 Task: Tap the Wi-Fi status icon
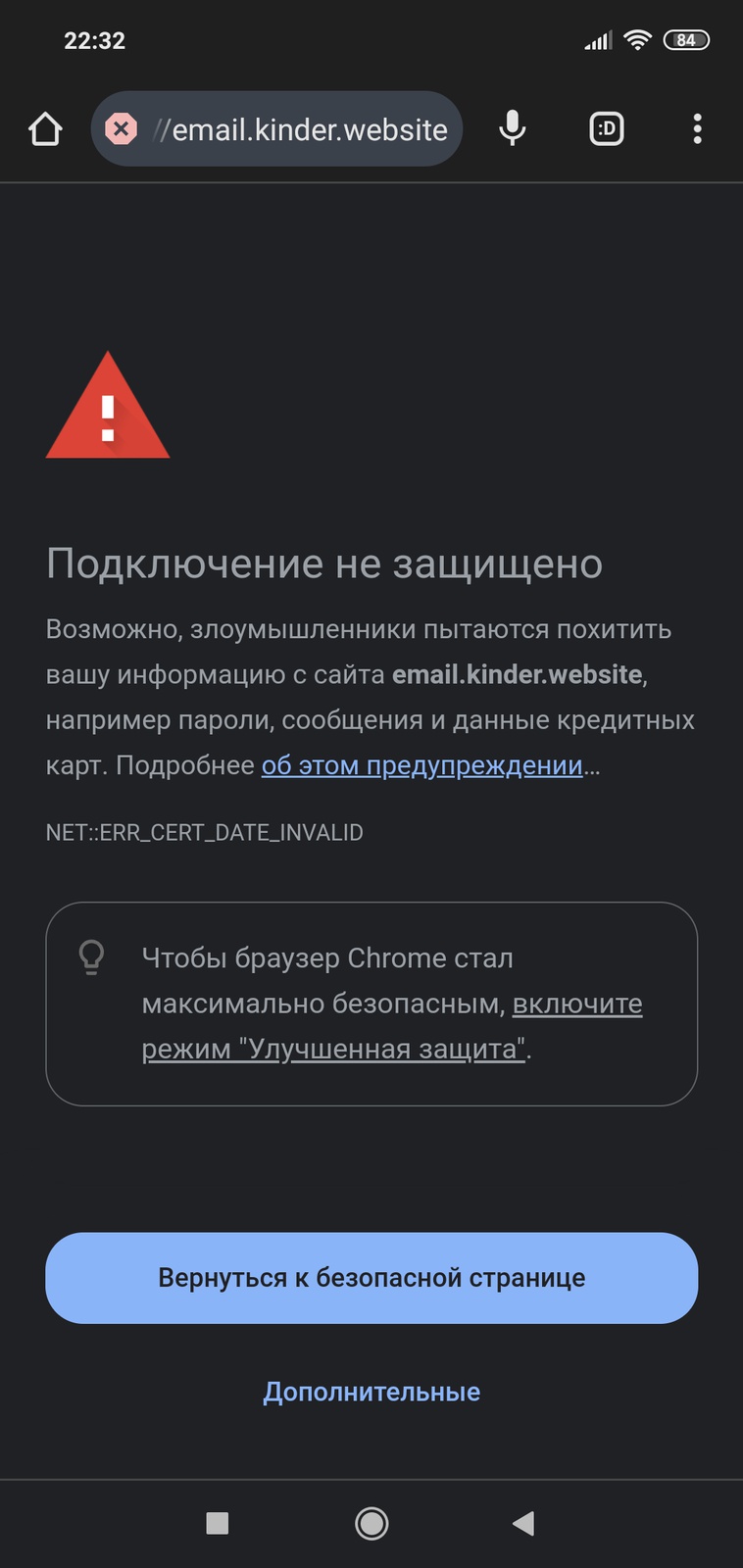pos(638,40)
